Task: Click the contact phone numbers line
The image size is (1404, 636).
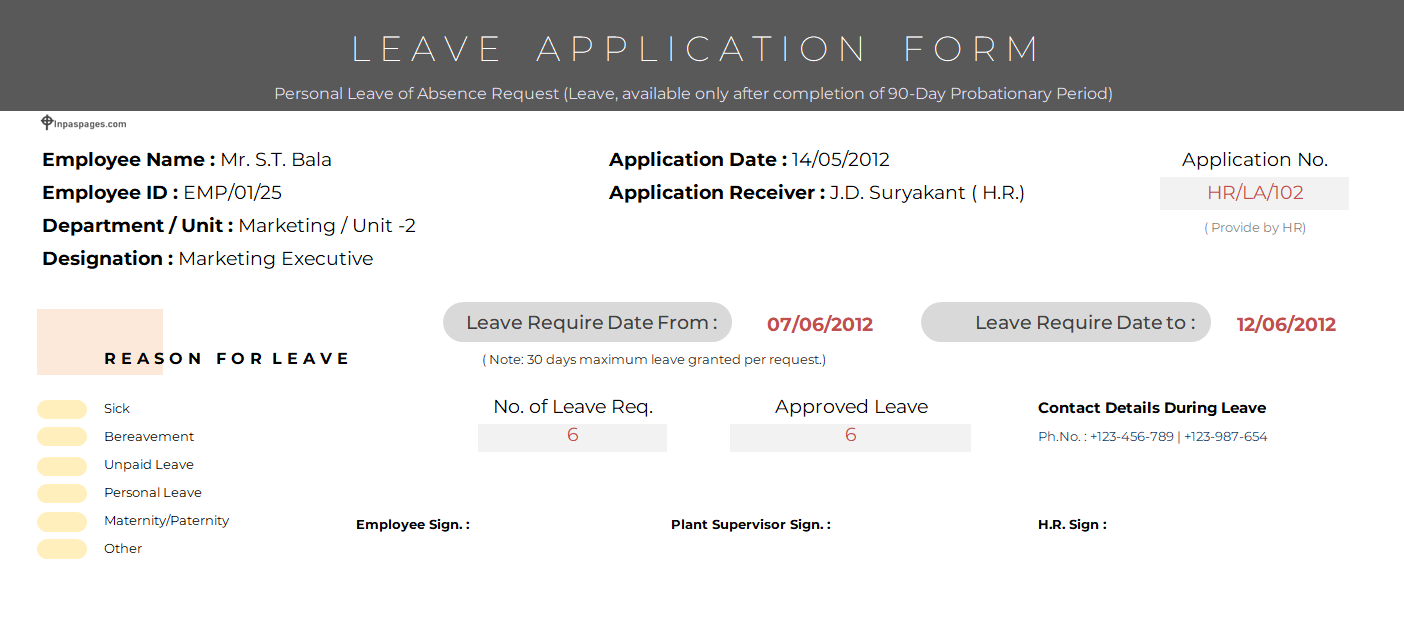Action: (1152, 437)
